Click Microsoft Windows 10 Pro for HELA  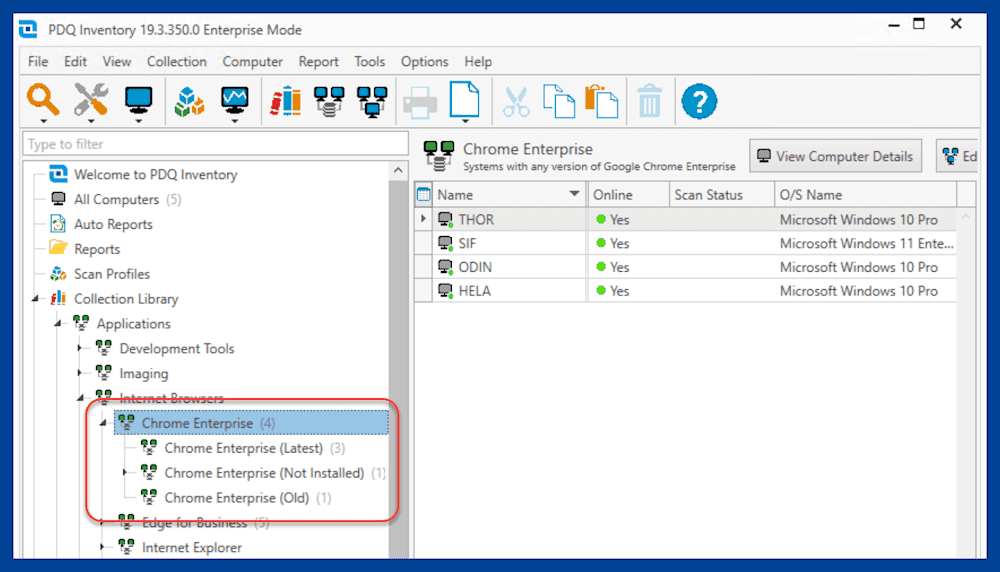tap(858, 291)
